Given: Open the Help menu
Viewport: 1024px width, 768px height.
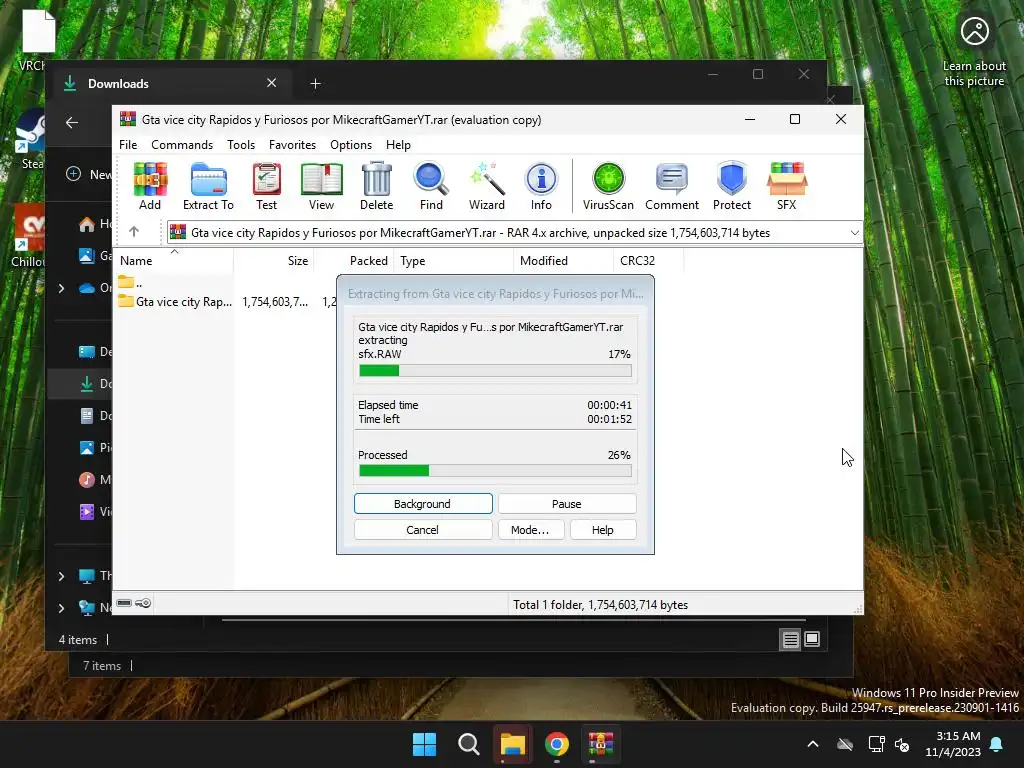Looking at the screenshot, I should click(398, 145).
